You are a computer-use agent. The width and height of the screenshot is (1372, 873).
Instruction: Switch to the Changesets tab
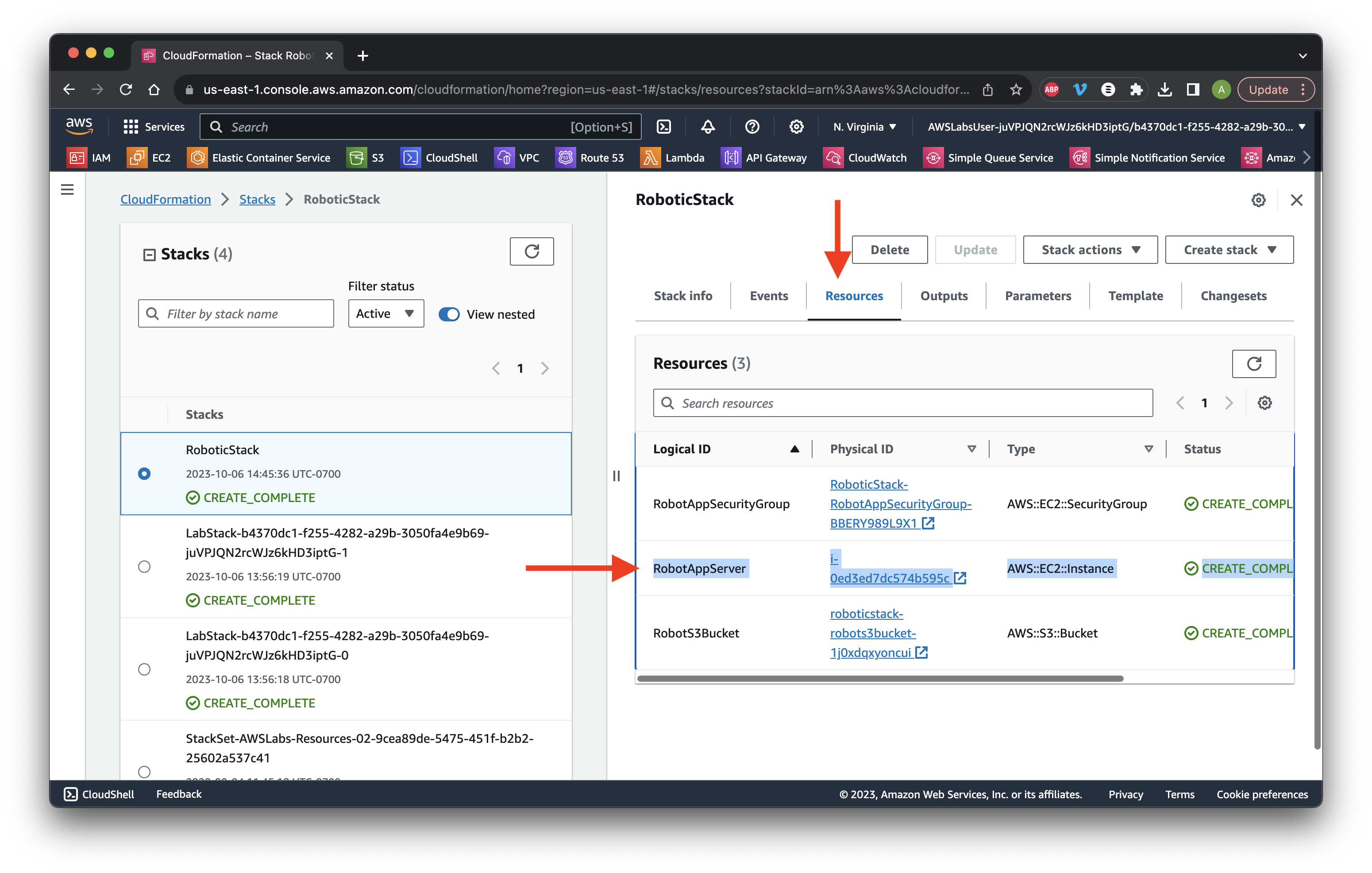(x=1233, y=296)
